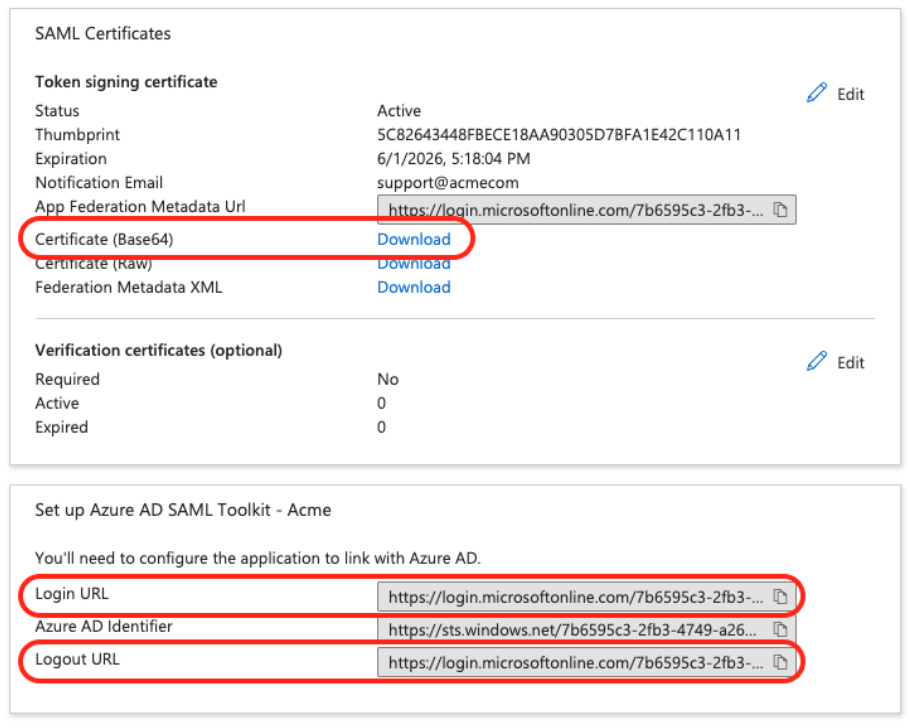
Task: Click the pencil icon for Verification certificates
Action: coord(817,362)
